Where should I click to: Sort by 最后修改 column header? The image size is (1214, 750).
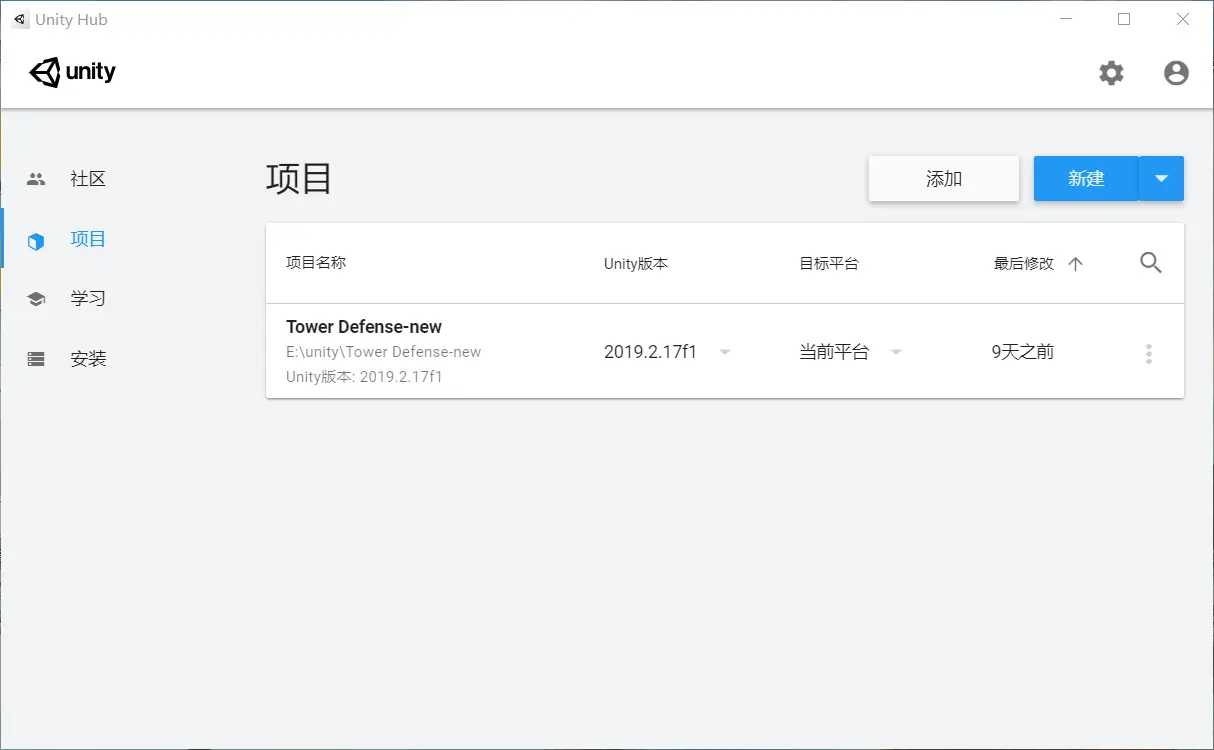tap(1024, 264)
